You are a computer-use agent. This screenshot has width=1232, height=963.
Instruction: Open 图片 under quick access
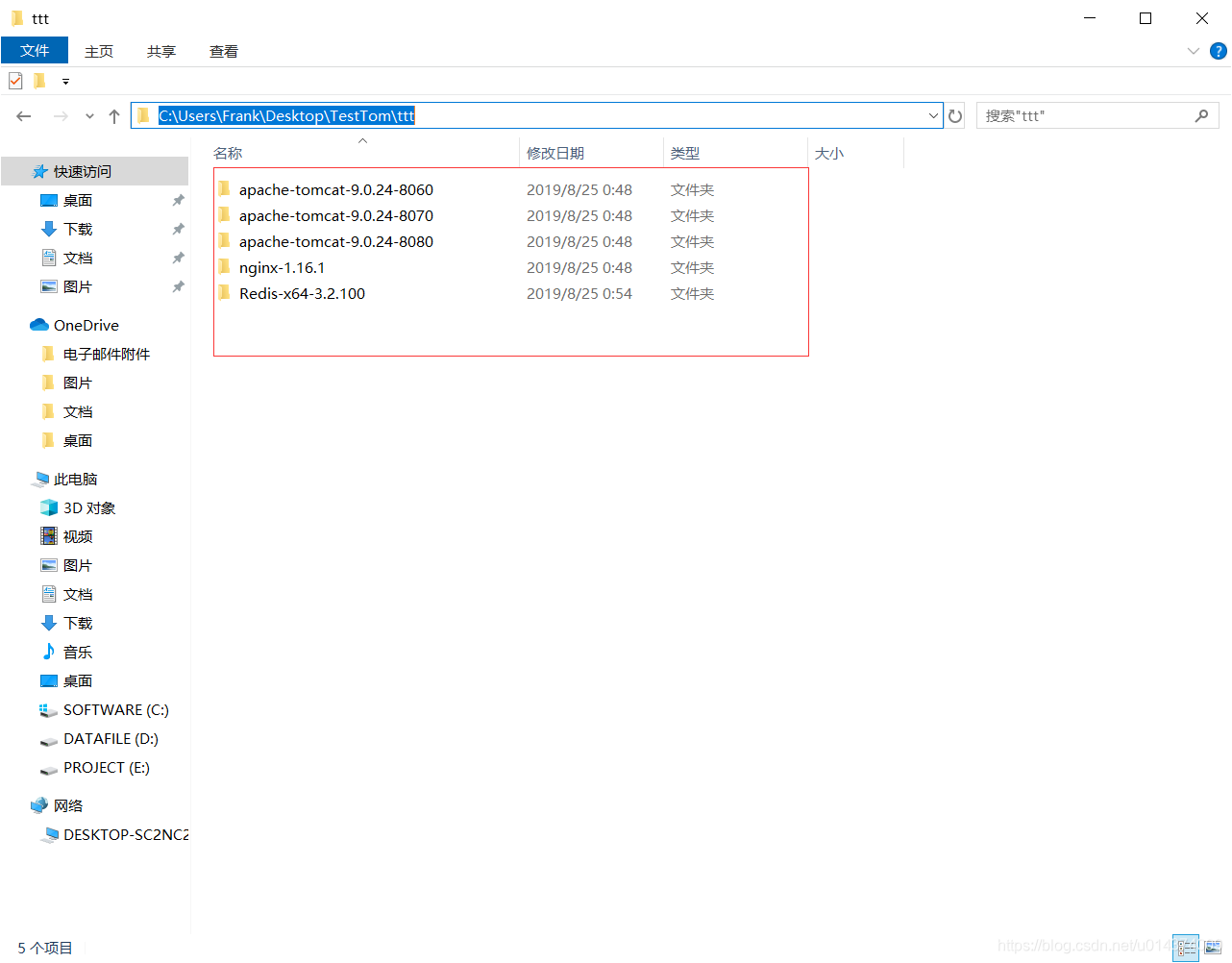click(x=78, y=286)
